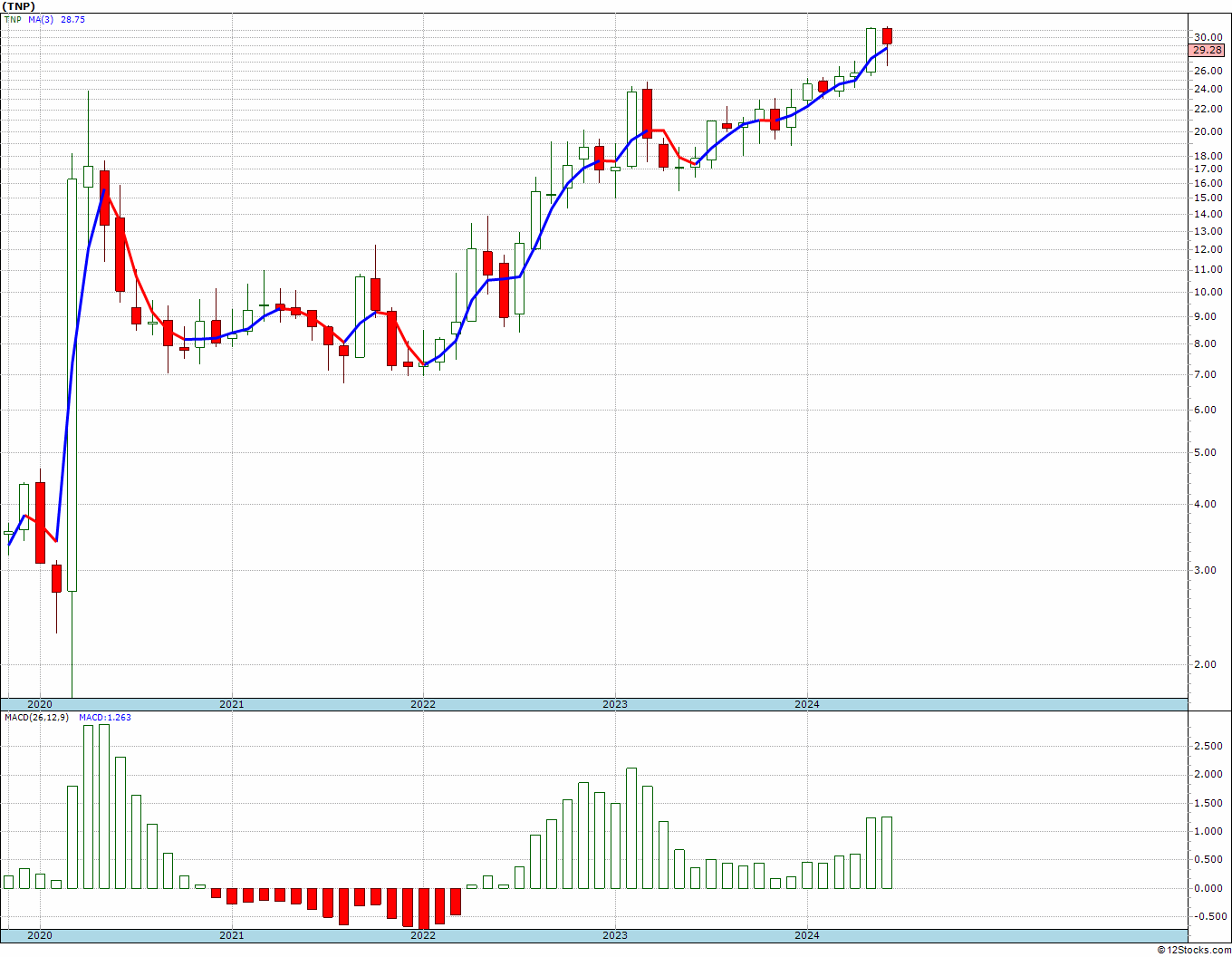The width and height of the screenshot is (1232, 957).
Task: Click the 0.500 MACD axis label
Action: pyautogui.click(x=1208, y=859)
